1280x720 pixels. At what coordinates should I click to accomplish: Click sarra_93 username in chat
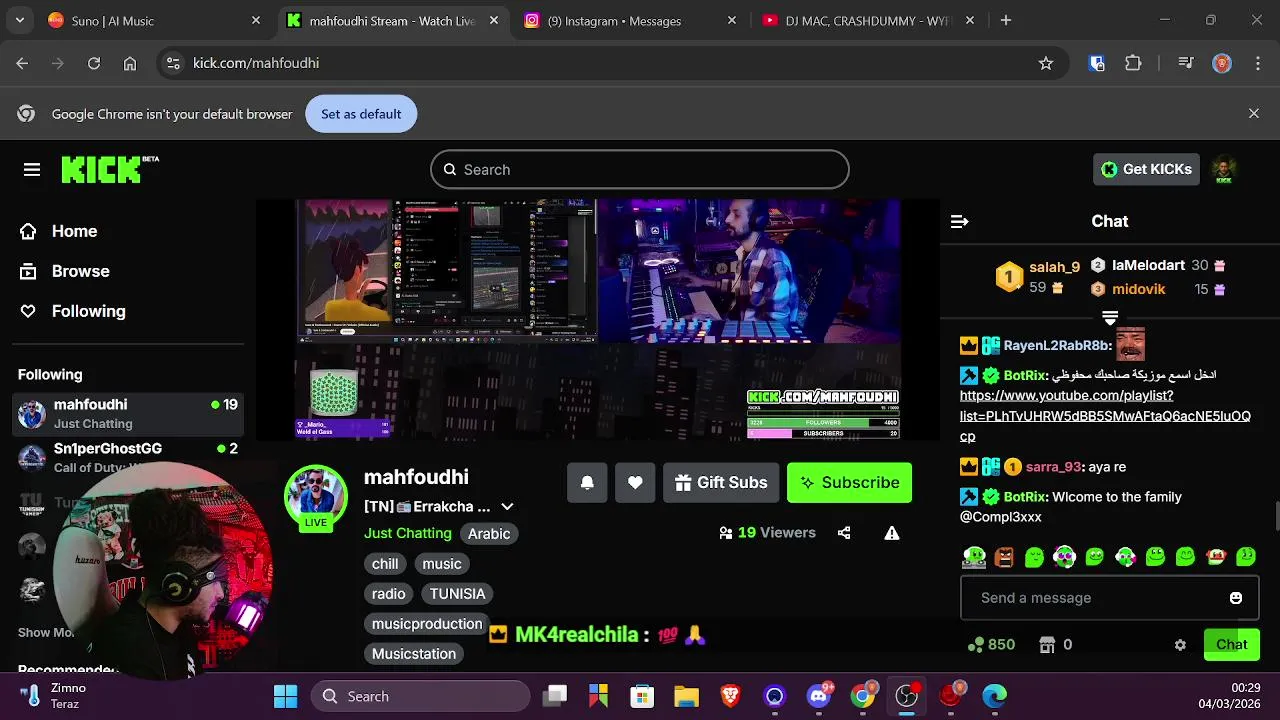[x=1054, y=467]
